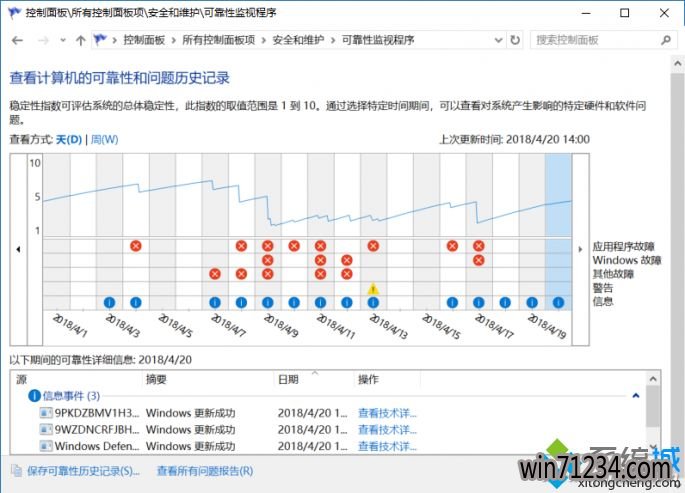Screen dimensions: 685x493
Task: Select the 2018/4/5 date column in the chart
Action: click(x=162, y=231)
